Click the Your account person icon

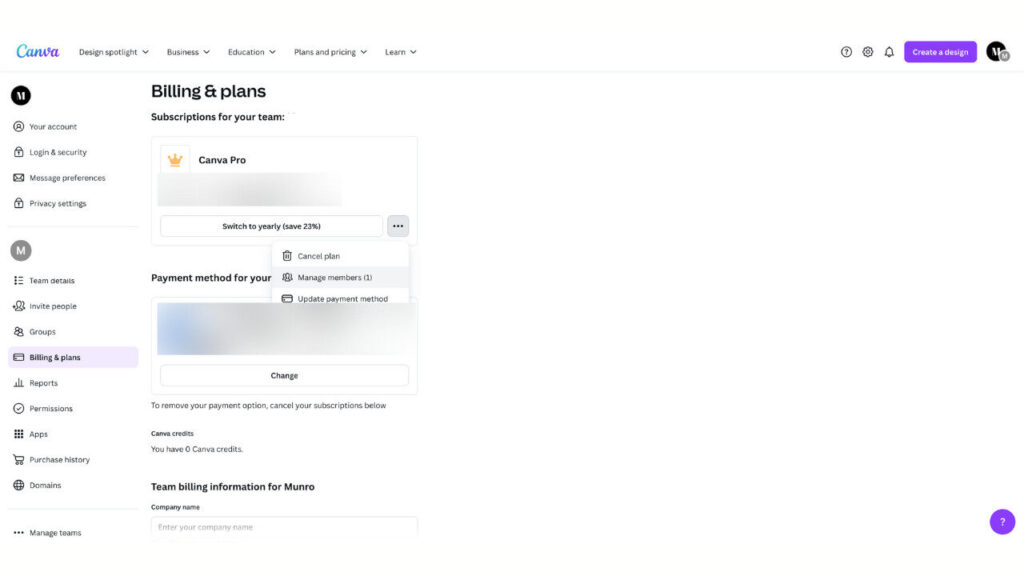pyautogui.click(x=19, y=127)
